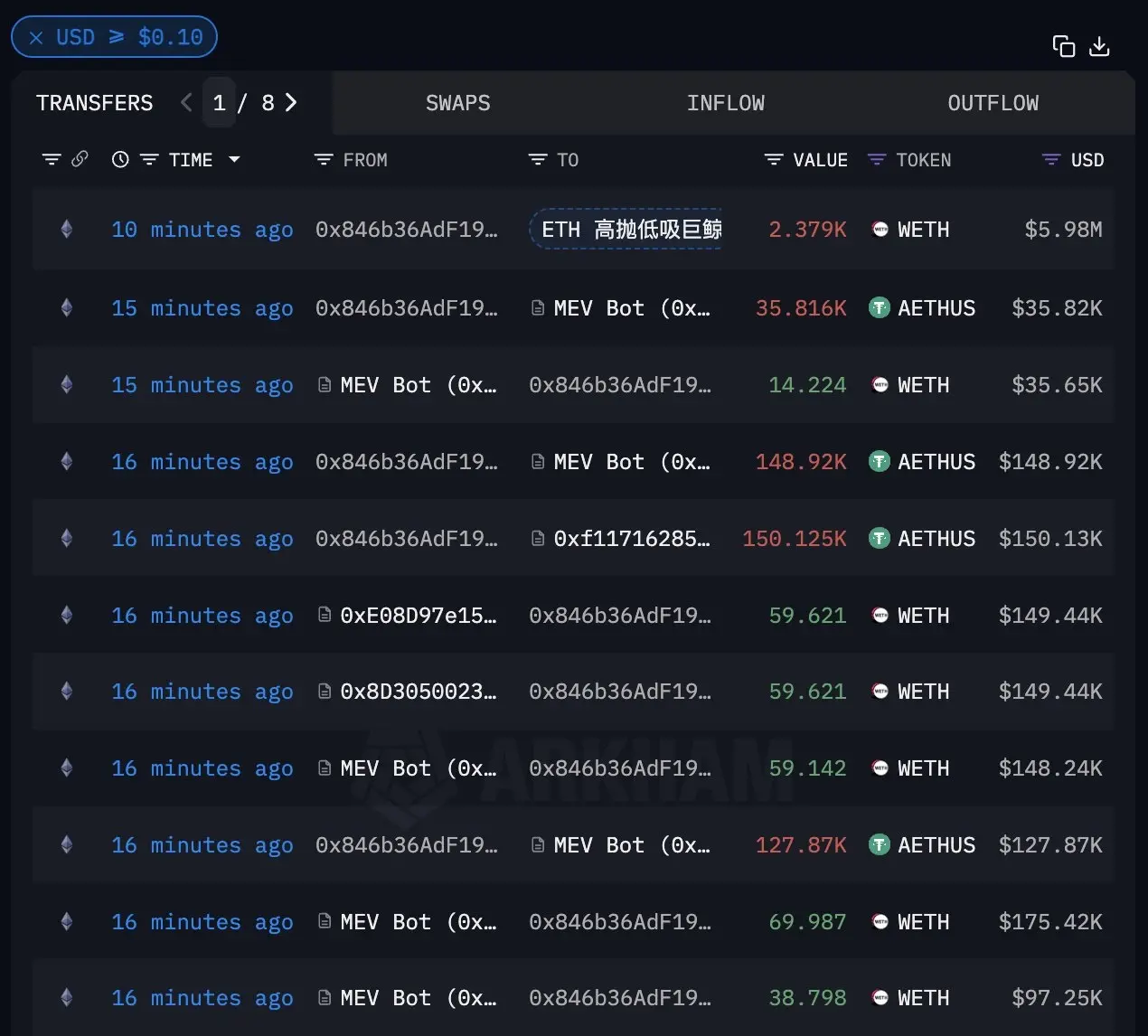Click the funnel filter icon on the TIME column
1148x1036 pixels.
click(x=148, y=159)
